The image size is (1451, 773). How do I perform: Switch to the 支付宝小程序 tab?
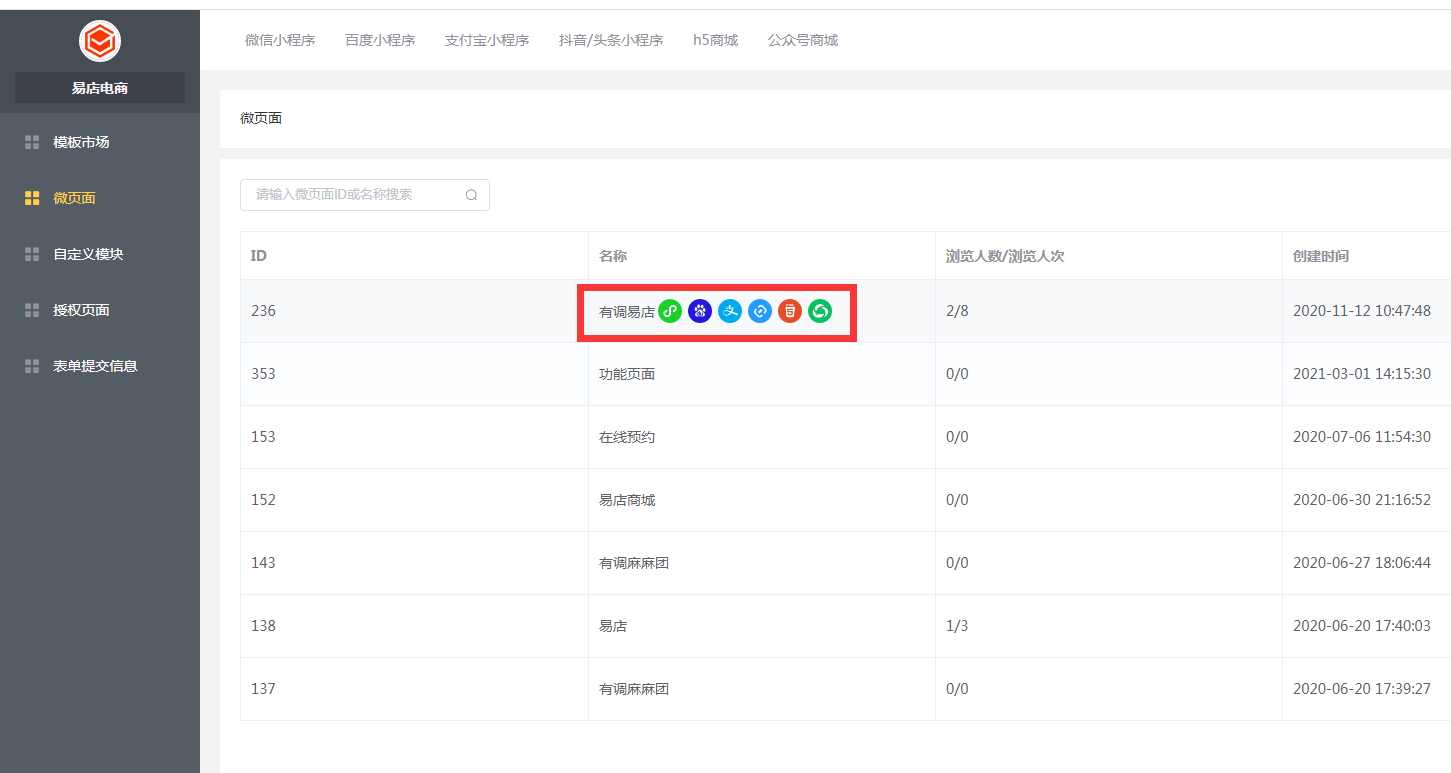click(x=487, y=40)
